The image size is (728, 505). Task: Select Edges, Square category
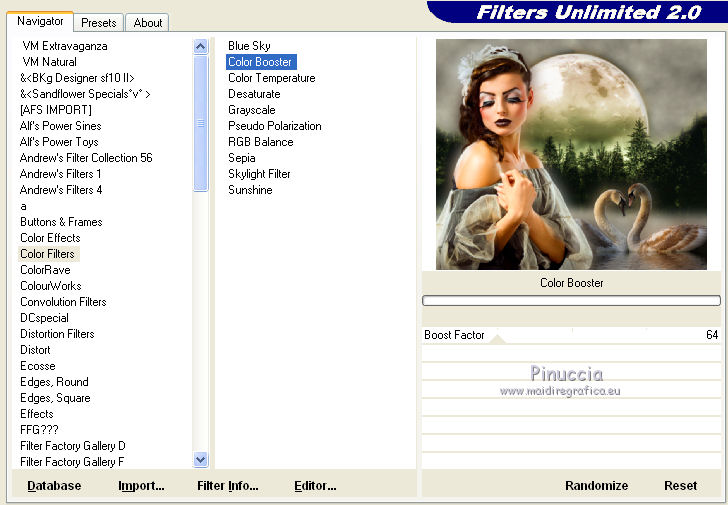click(x=55, y=398)
